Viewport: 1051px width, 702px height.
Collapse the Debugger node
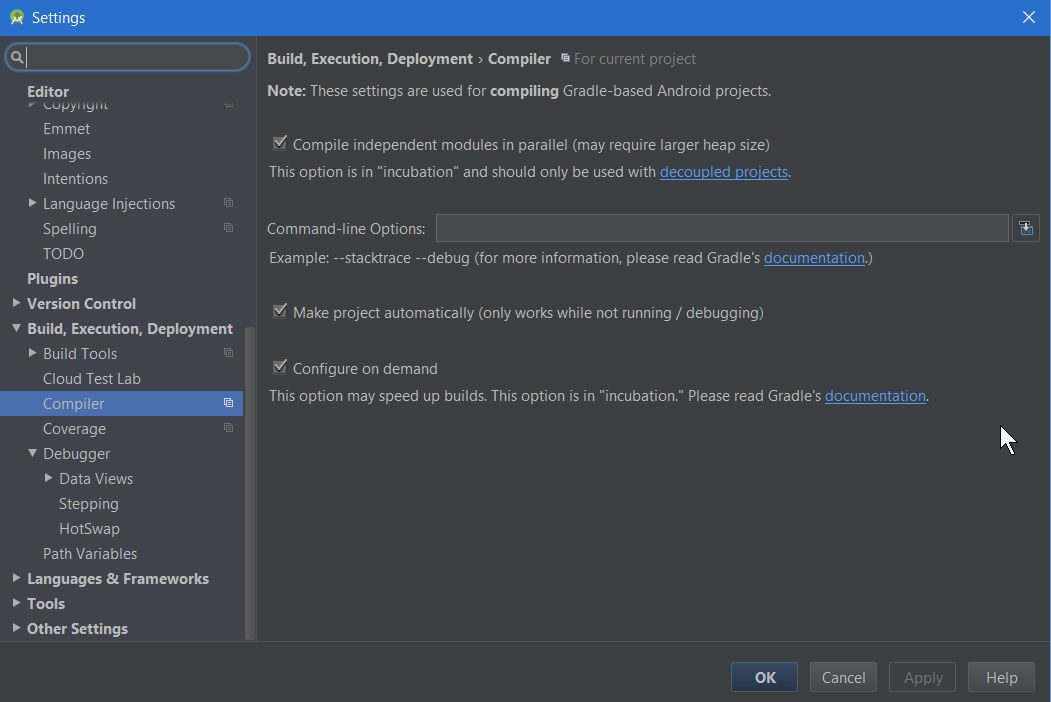pyautogui.click(x=32, y=453)
